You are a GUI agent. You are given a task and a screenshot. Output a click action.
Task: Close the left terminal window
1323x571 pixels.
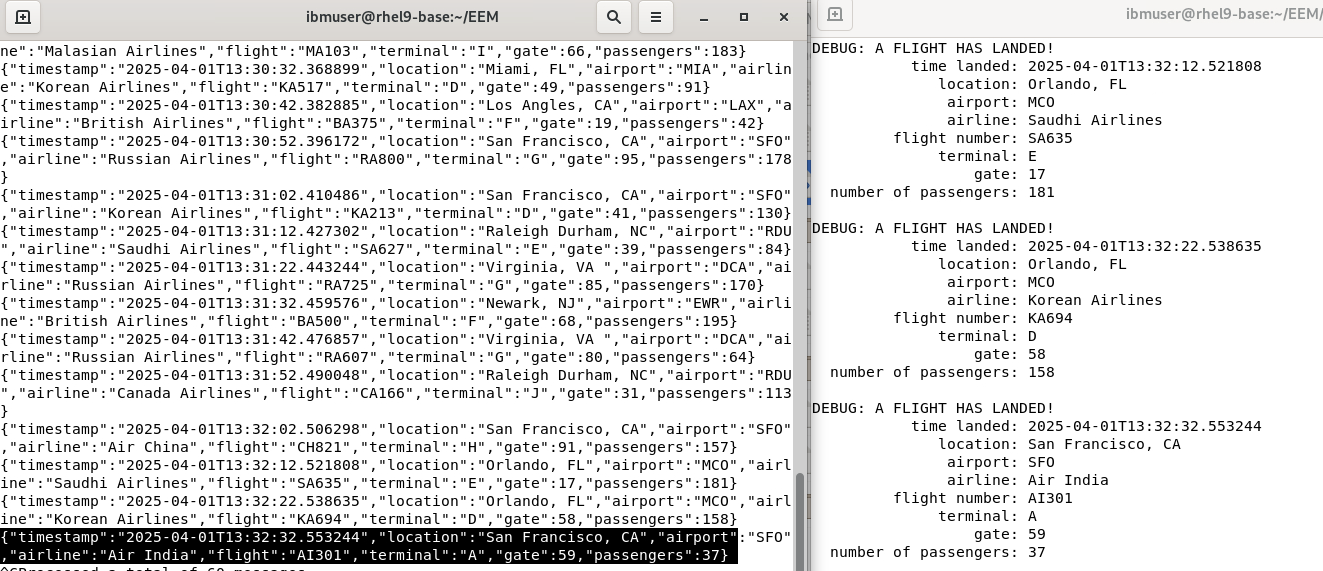[783, 17]
